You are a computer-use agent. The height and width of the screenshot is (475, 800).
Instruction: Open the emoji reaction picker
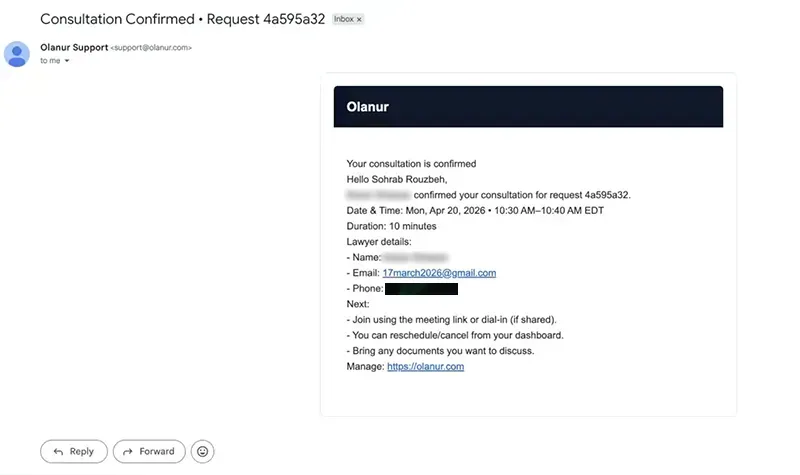pyautogui.click(x=203, y=452)
